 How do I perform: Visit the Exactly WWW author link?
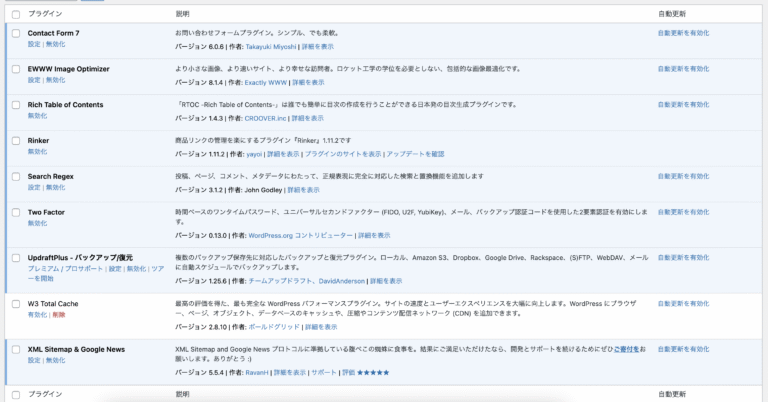click(265, 83)
